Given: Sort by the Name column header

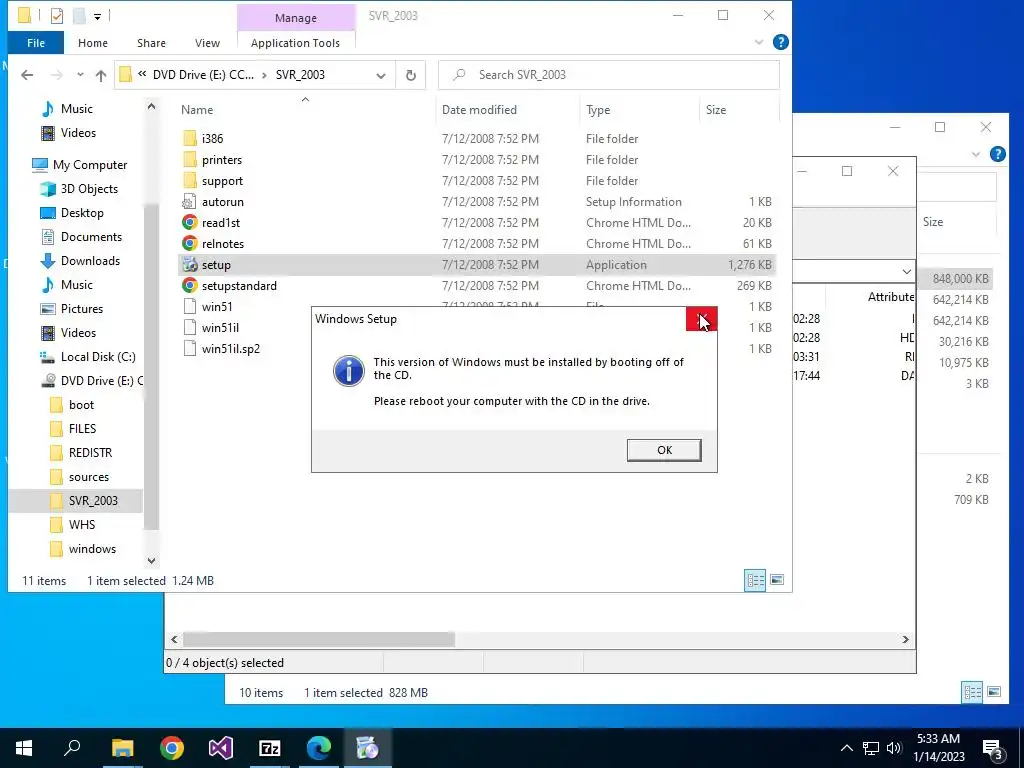Looking at the screenshot, I should [197, 110].
